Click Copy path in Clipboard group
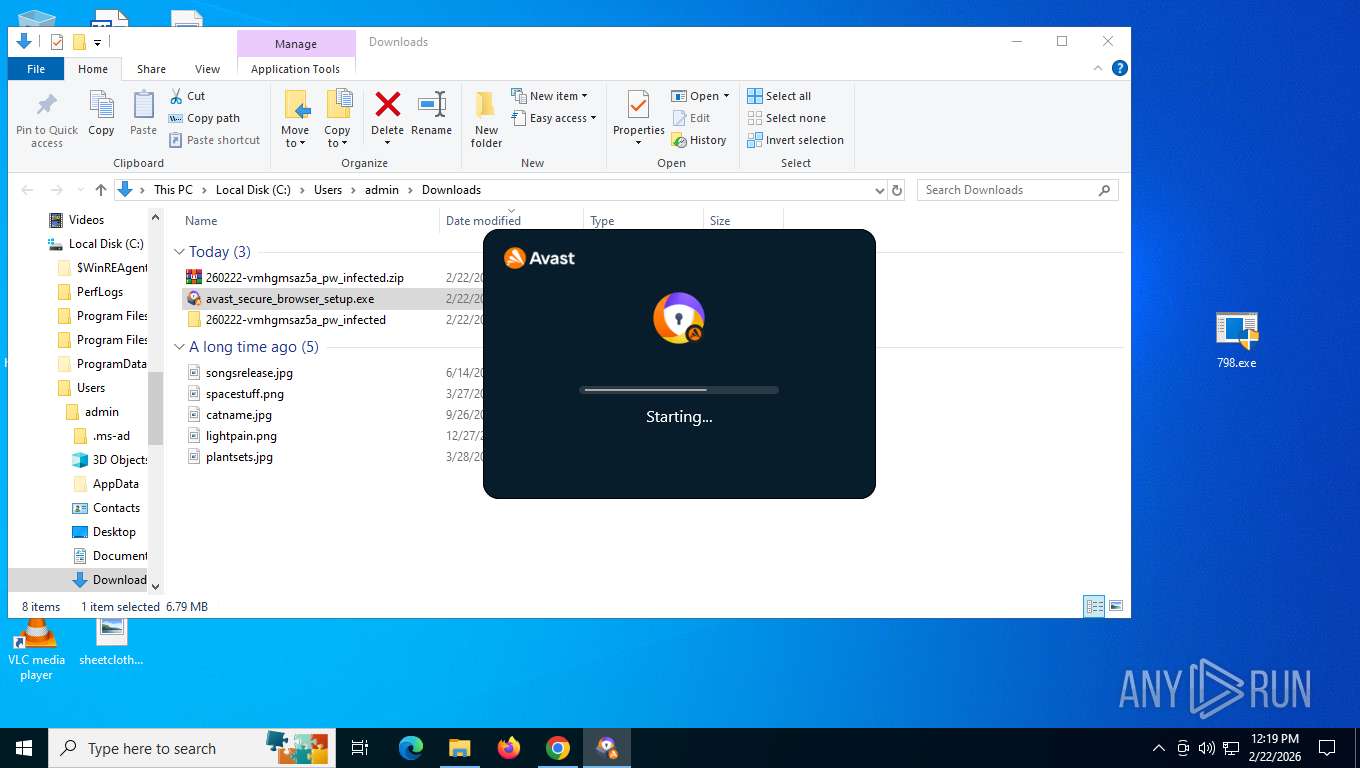1360x768 pixels. pyautogui.click(x=204, y=118)
